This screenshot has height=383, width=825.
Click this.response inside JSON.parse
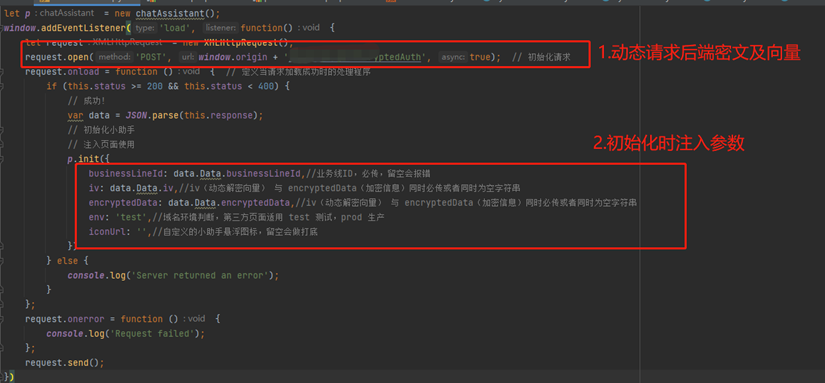218,115
